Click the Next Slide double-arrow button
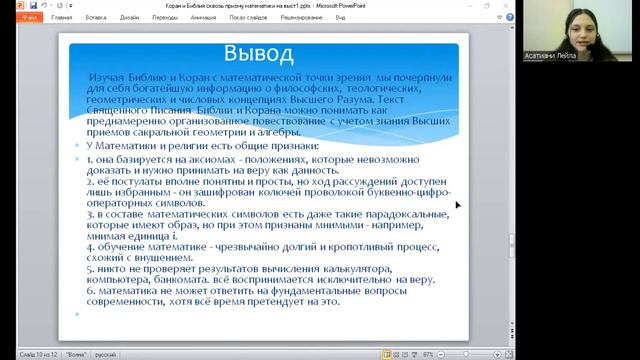Viewport: 640px width, 360px height. (x=512, y=337)
